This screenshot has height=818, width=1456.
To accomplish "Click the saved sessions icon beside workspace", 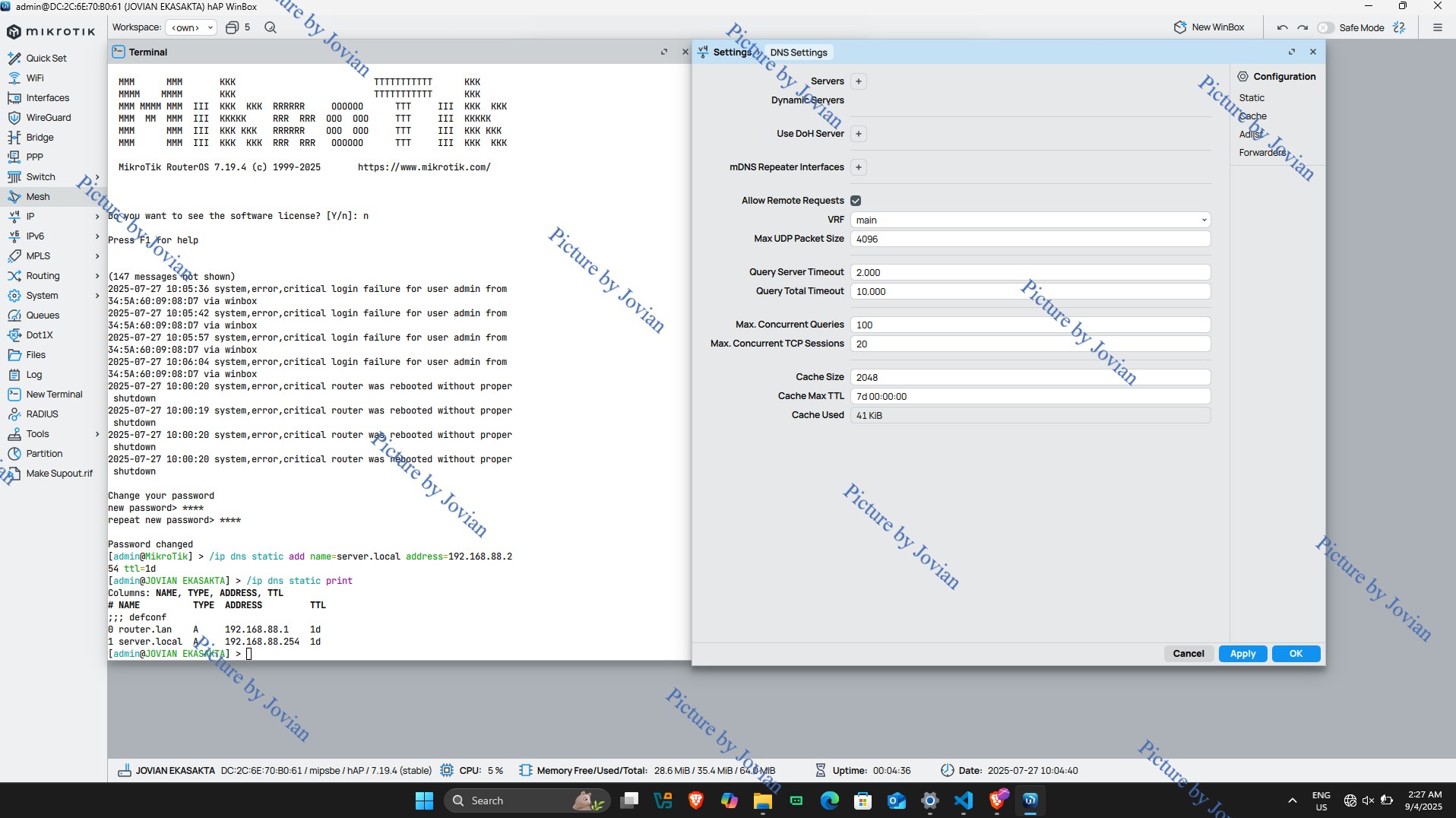I will pyautogui.click(x=233, y=27).
